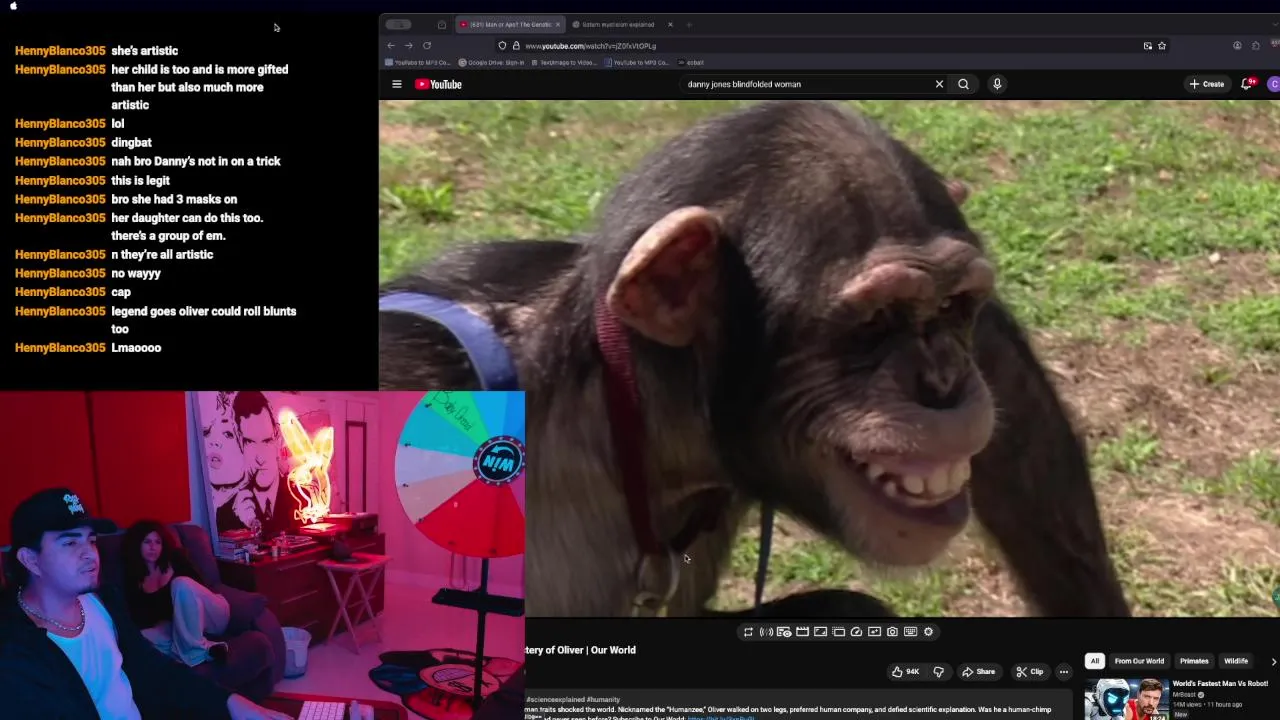Click the film clapper icon under the video

click(x=802, y=632)
